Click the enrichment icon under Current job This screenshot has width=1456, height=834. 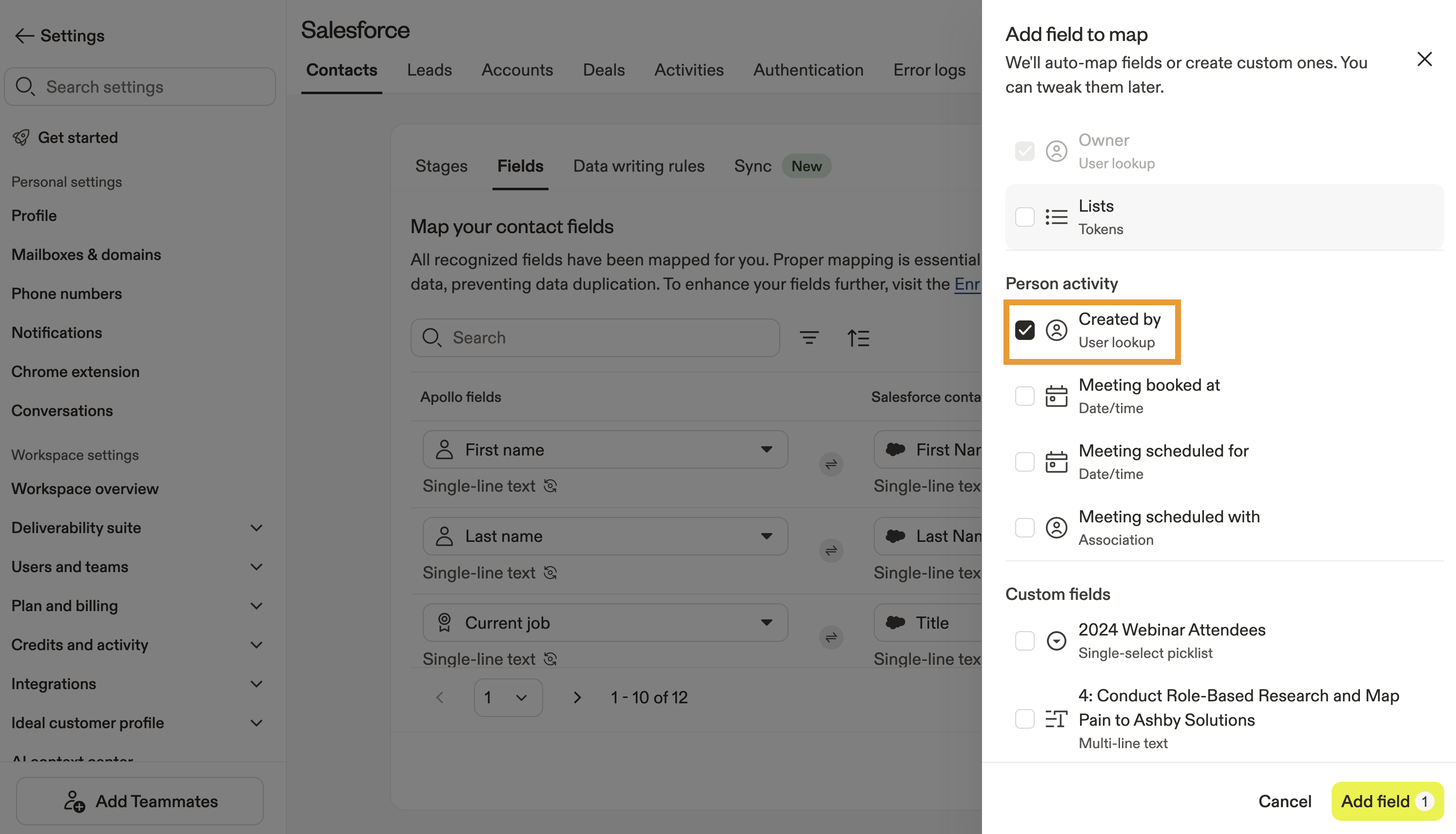[550, 659]
